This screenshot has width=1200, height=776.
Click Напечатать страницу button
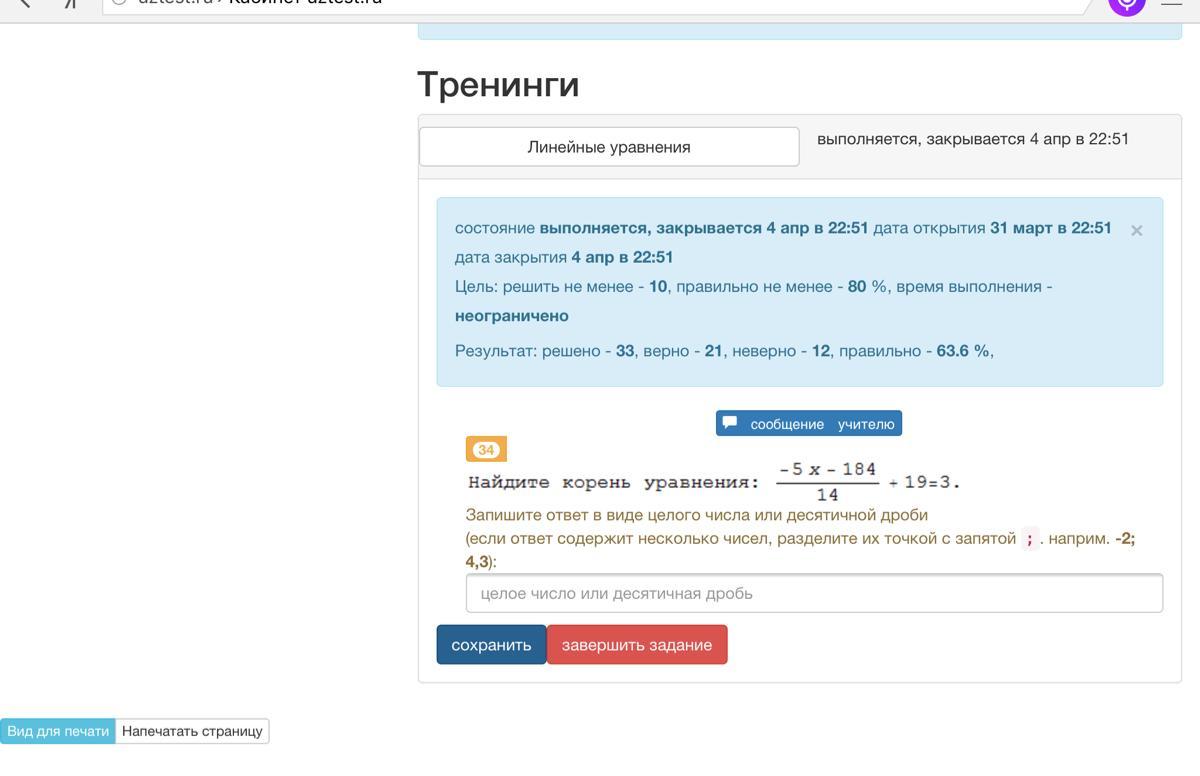click(x=192, y=731)
